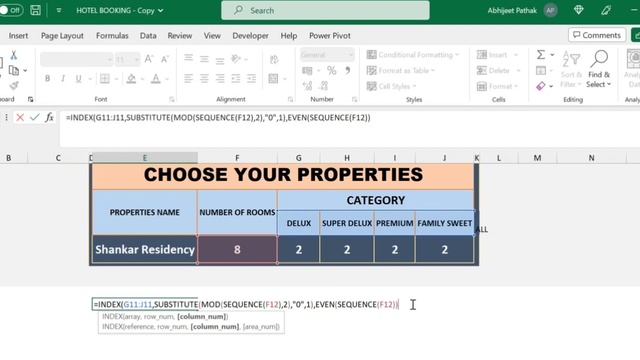640x360 pixels.
Task: Open Format as Table menu
Action: [400, 71]
